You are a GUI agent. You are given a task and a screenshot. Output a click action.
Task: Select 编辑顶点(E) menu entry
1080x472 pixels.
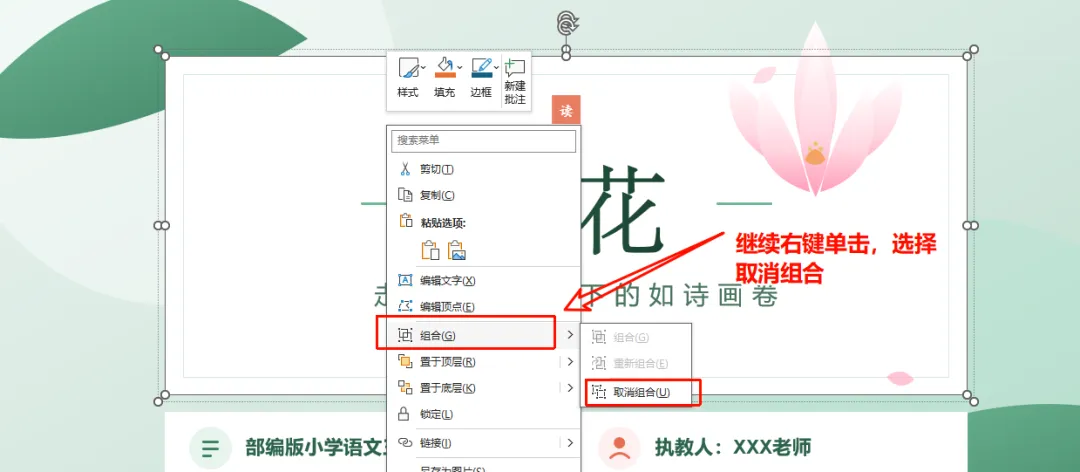pyautogui.click(x=484, y=307)
